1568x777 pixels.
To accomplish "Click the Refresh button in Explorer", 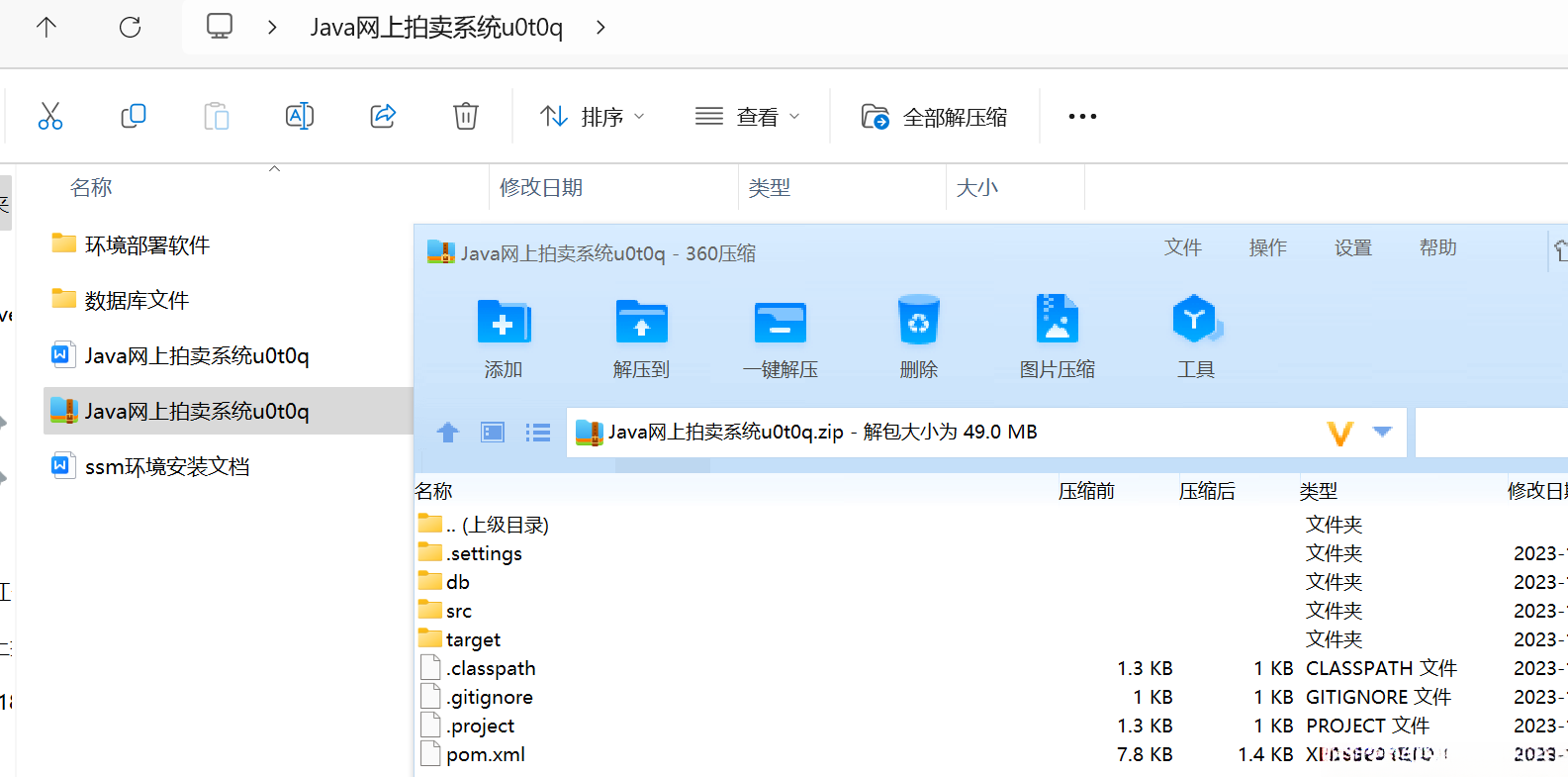I will pyautogui.click(x=130, y=28).
